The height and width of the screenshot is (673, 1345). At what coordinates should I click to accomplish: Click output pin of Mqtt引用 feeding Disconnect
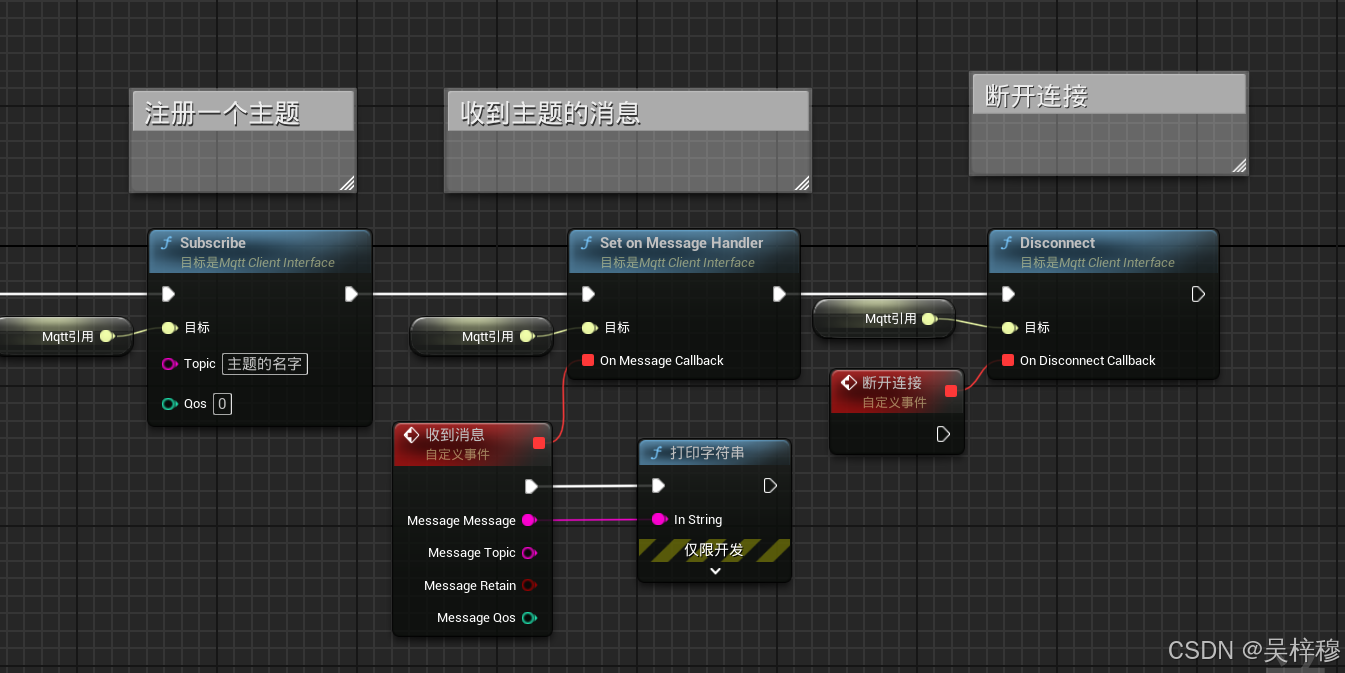929,319
